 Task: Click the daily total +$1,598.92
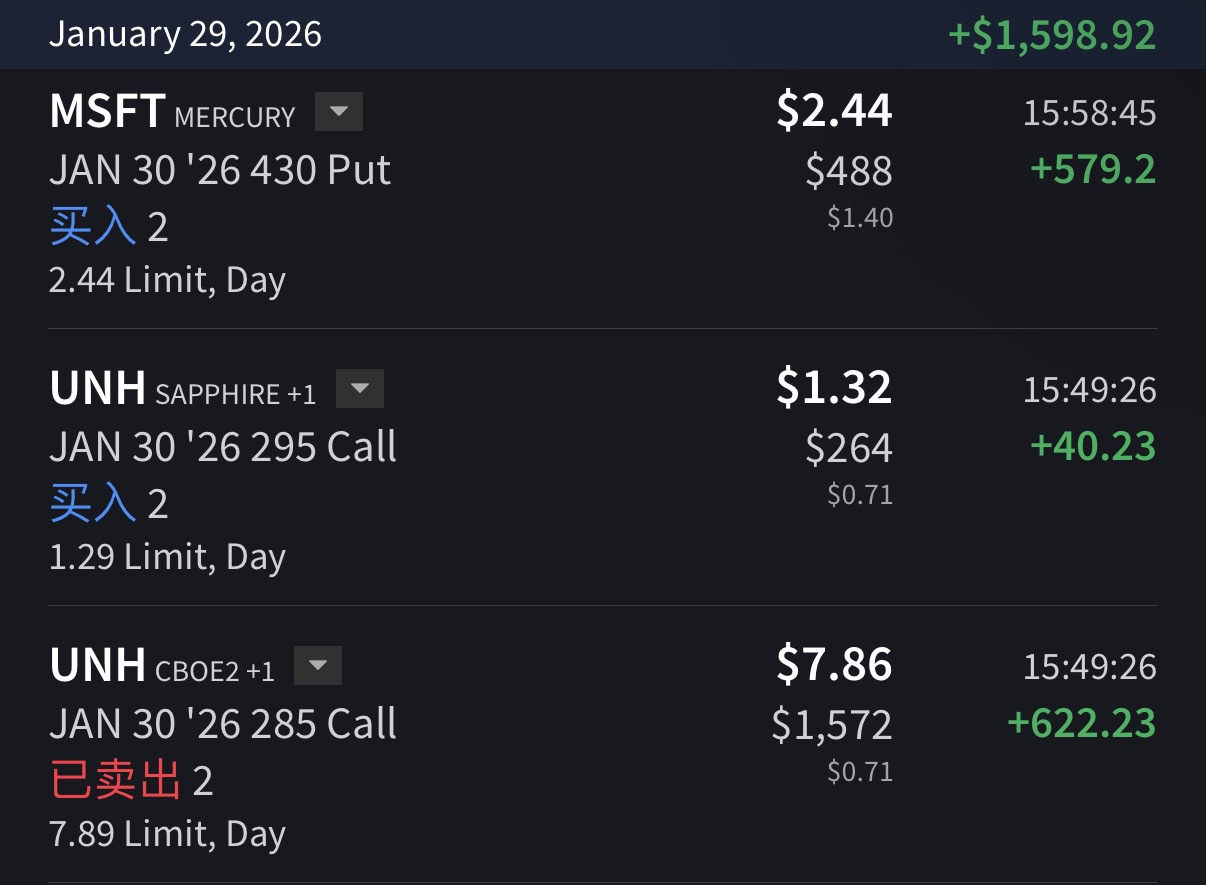point(1051,35)
